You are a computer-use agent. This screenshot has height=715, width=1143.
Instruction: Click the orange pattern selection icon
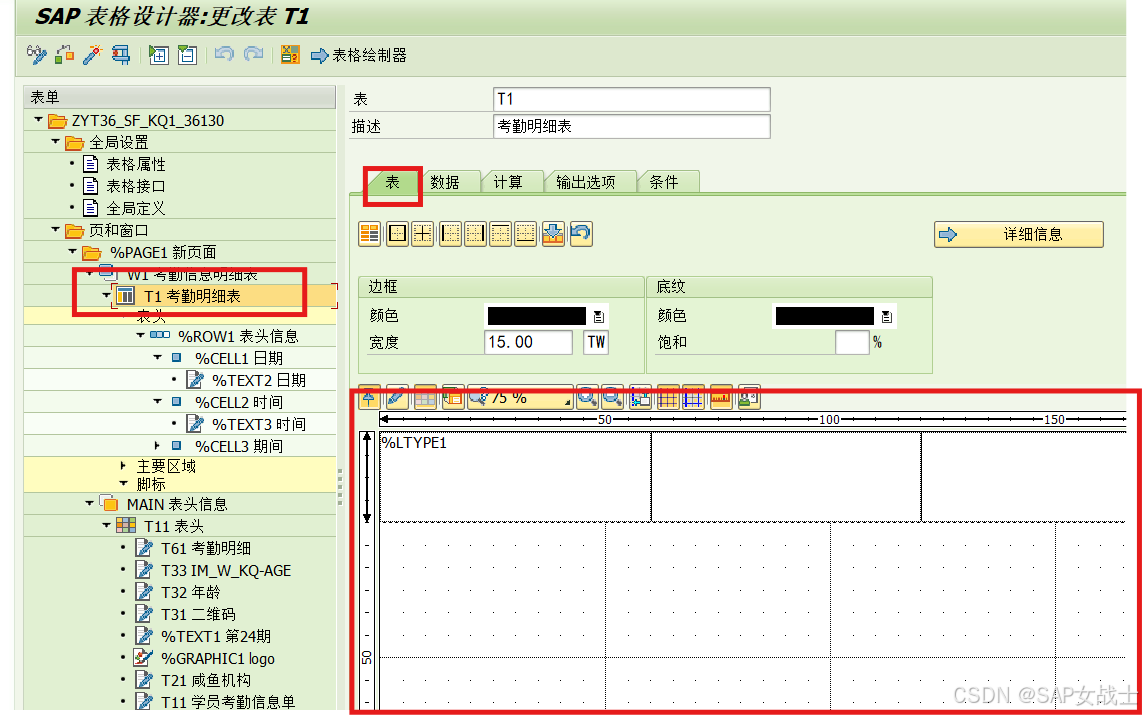(370, 234)
